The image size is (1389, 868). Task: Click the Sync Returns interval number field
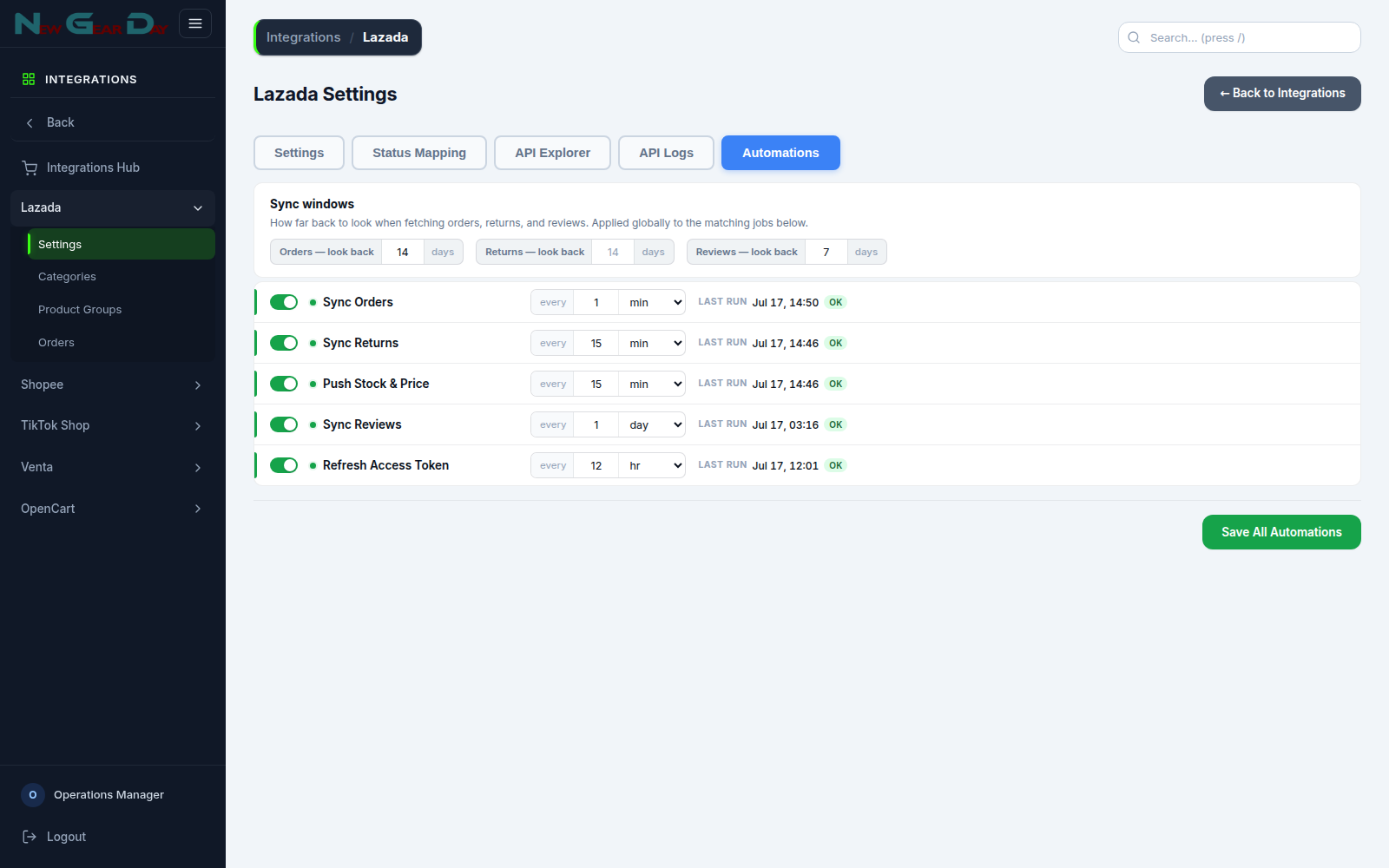[596, 343]
